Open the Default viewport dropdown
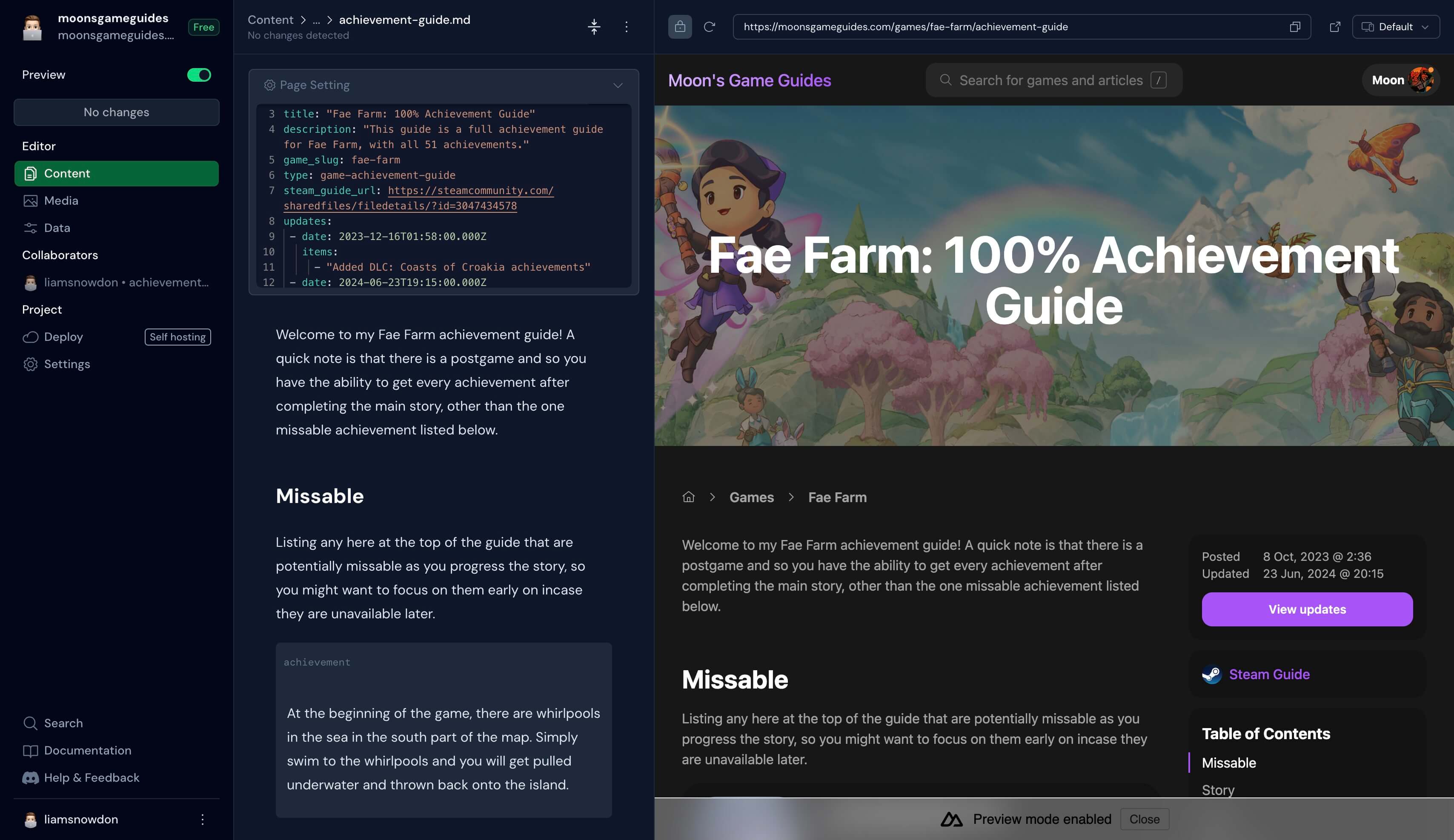1454x840 pixels. [1396, 26]
